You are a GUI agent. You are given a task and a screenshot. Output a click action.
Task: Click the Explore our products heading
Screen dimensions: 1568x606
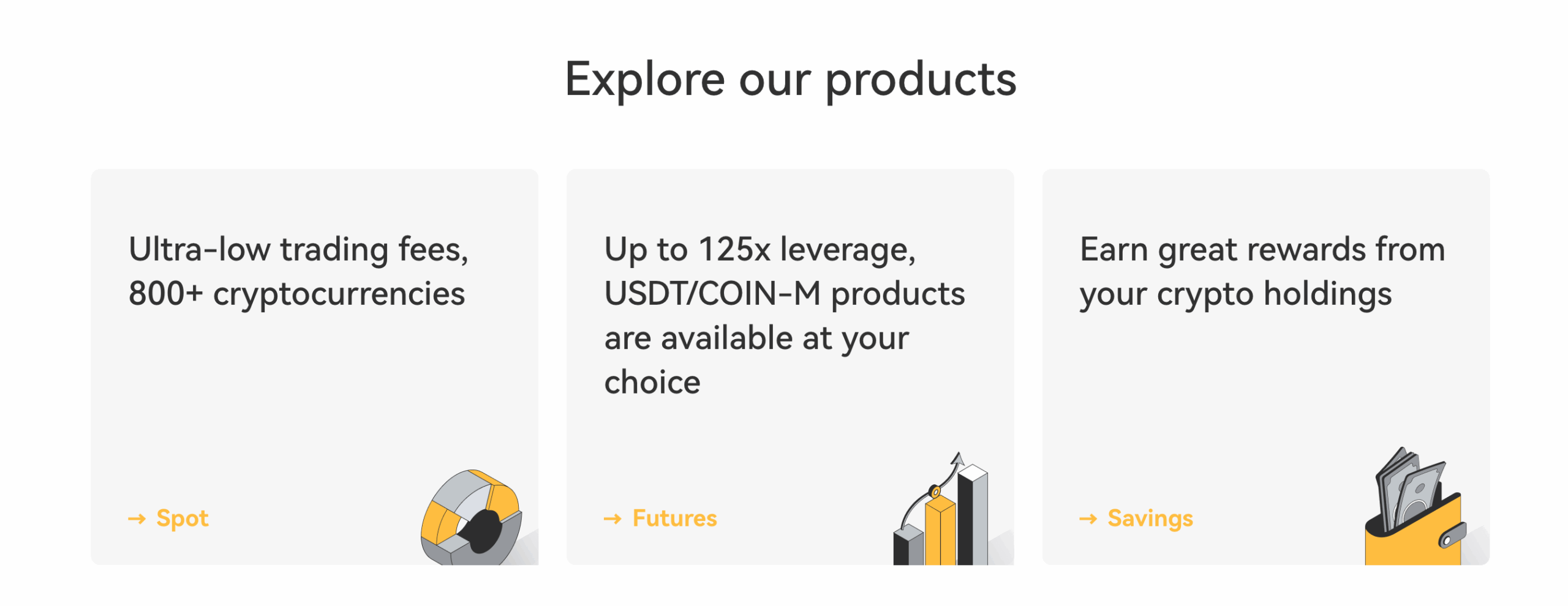(790, 79)
